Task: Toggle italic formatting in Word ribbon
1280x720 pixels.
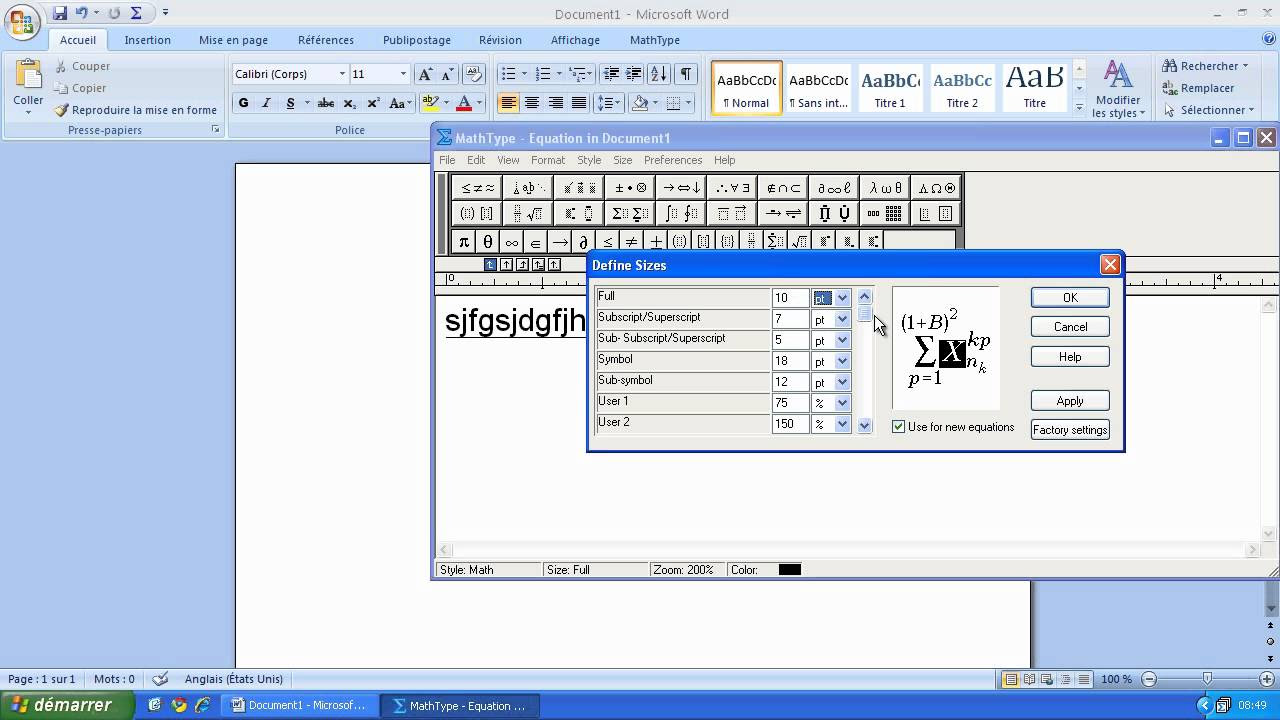Action: [266, 103]
